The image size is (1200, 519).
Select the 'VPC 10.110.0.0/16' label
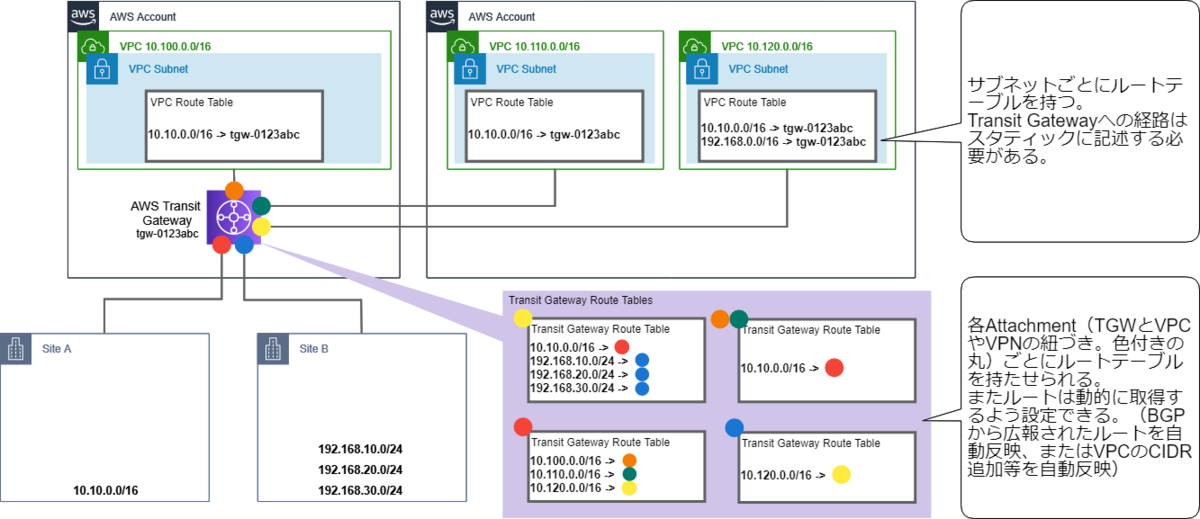(533, 46)
